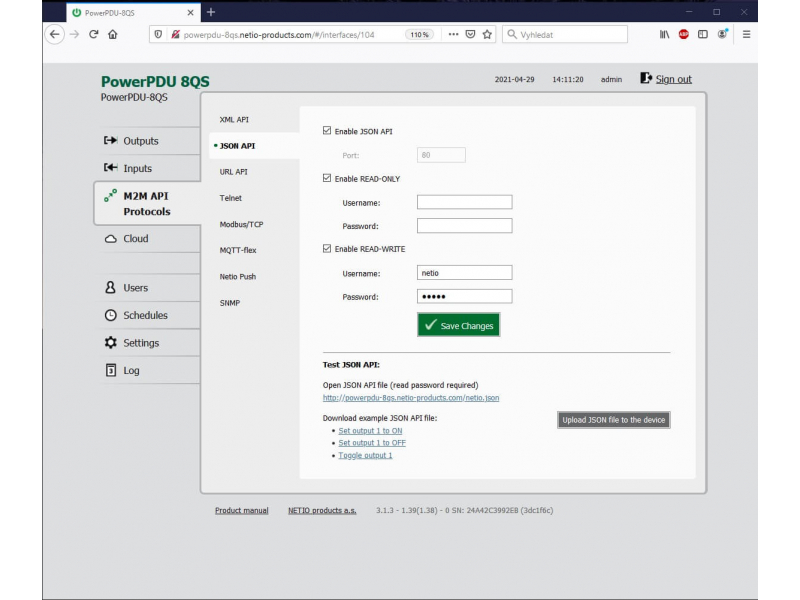Click the M2M API Protocols icon
This screenshot has width=800, height=600.
[x=110, y=195]
